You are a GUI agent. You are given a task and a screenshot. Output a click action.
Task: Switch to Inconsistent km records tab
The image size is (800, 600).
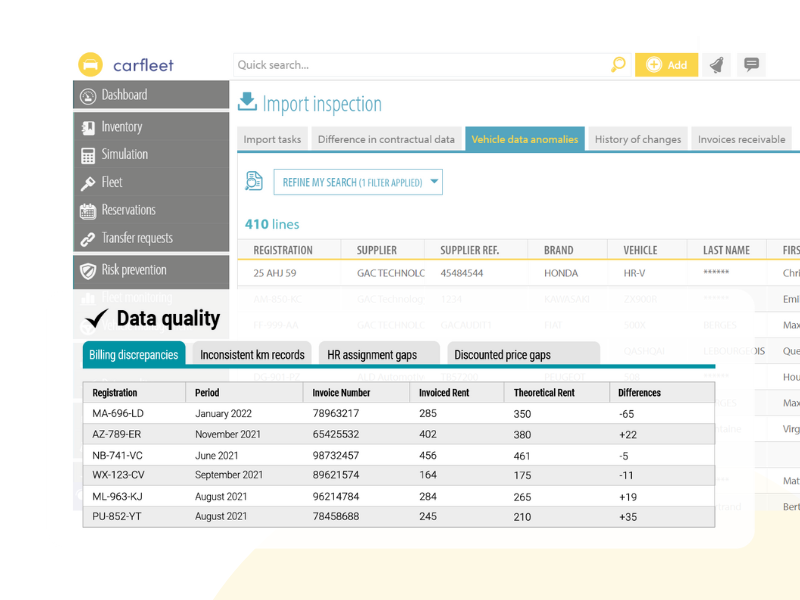[252, 355]
